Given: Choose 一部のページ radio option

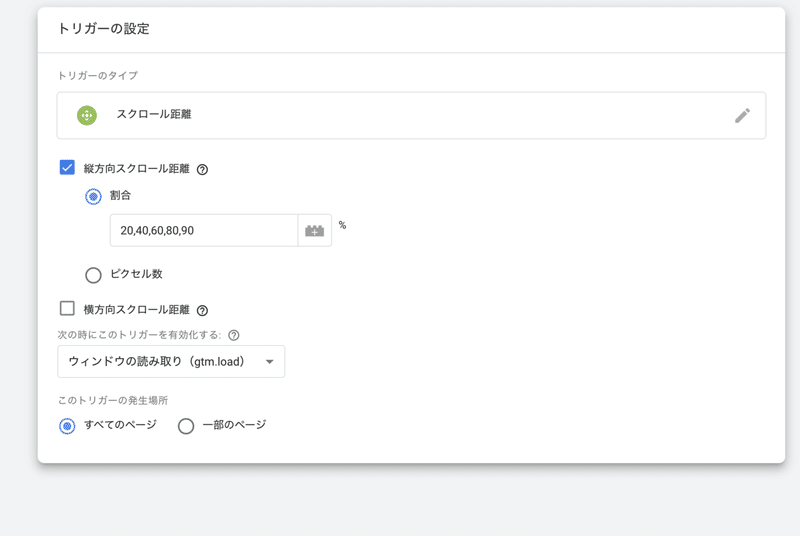Looking at the screenshot, I should point(186,426).
